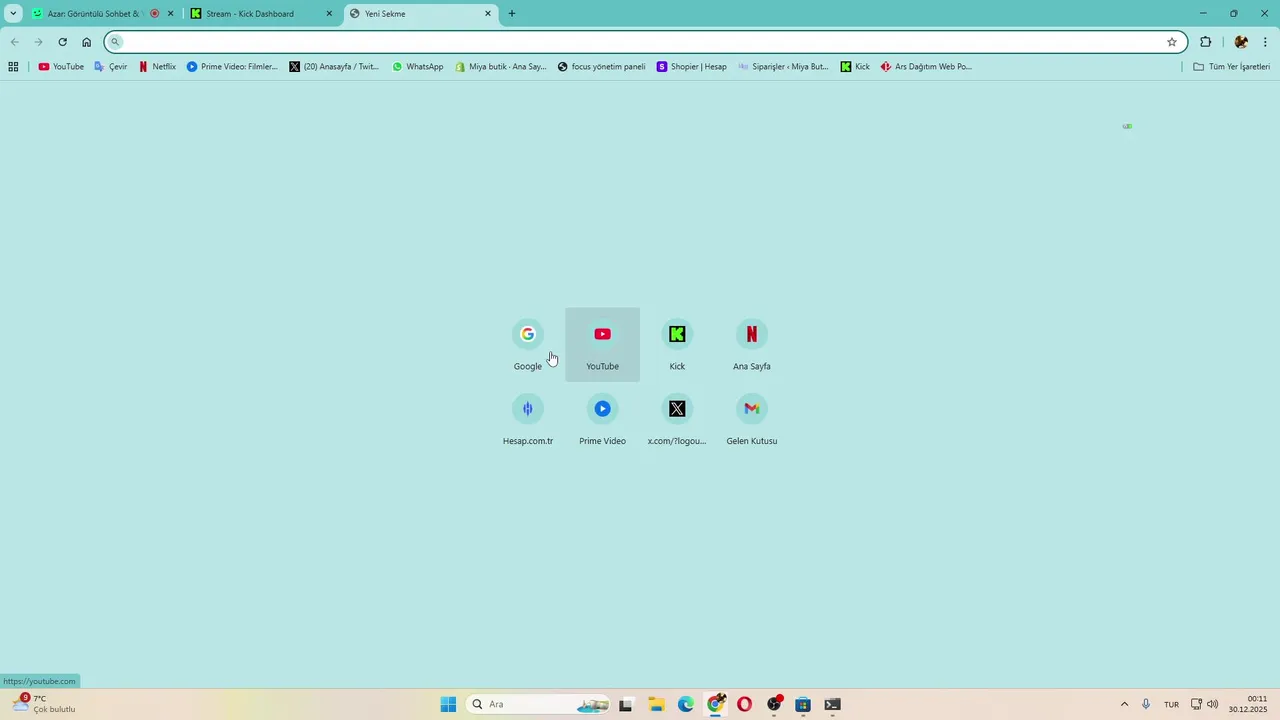Select the Yeni Sekme tab
Viewport: 1280px width, 720px height.
(x=421, y=14)
